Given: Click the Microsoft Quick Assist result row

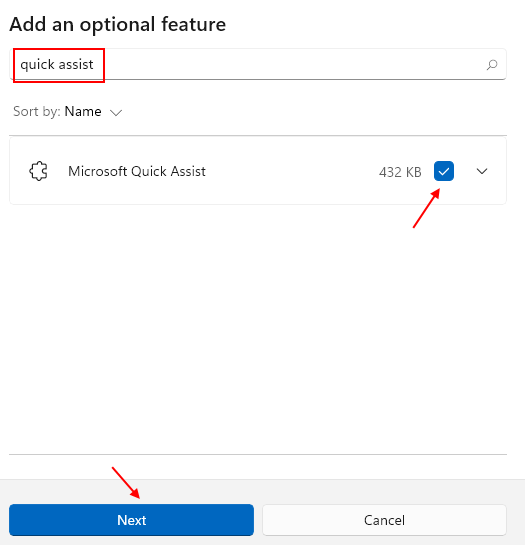Looking at the screenshot, I should pyautogui.click(x=258, y=171).
